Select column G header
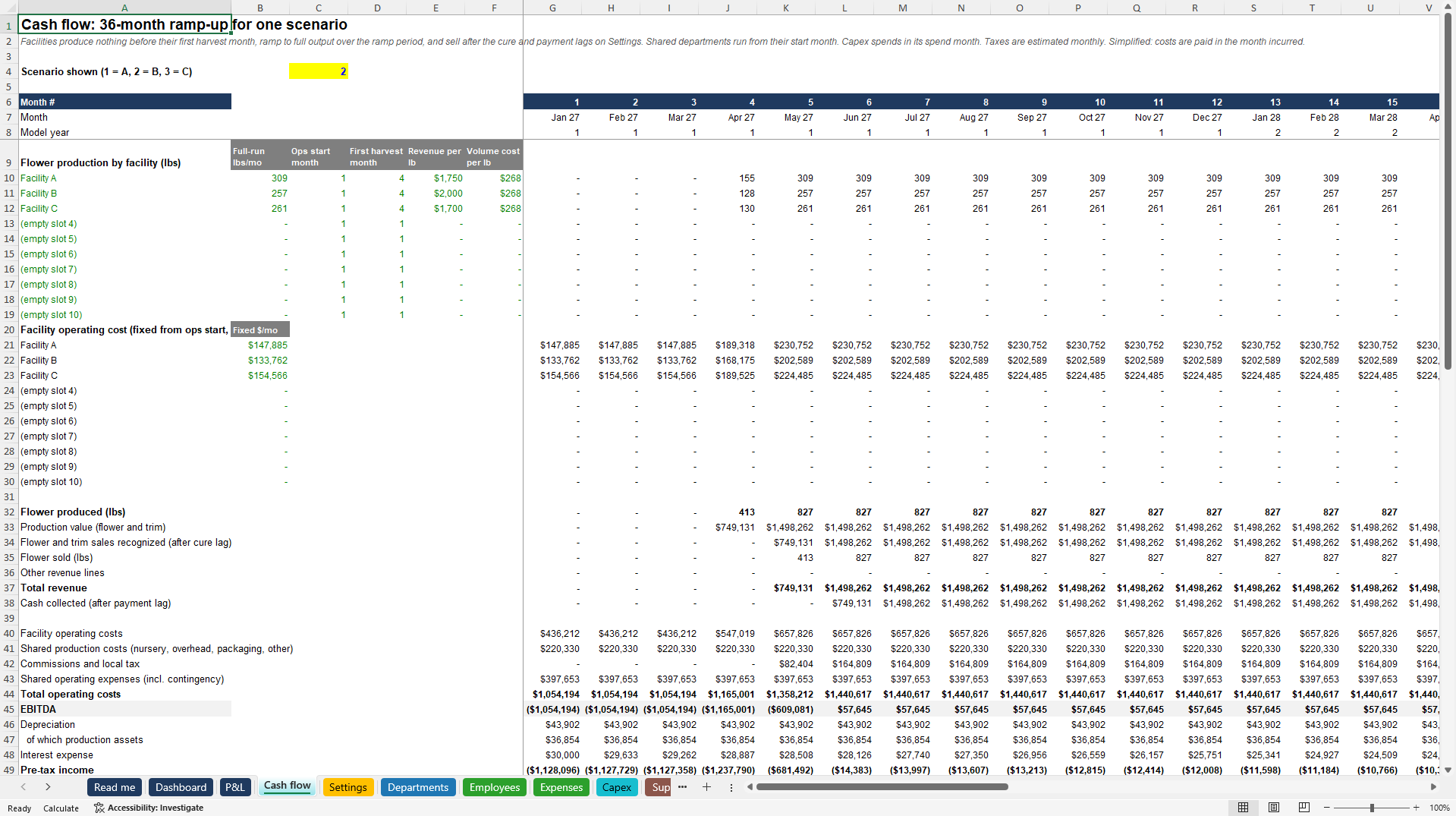The width and height of the screenshot is (1456, 816). (552, 8)
